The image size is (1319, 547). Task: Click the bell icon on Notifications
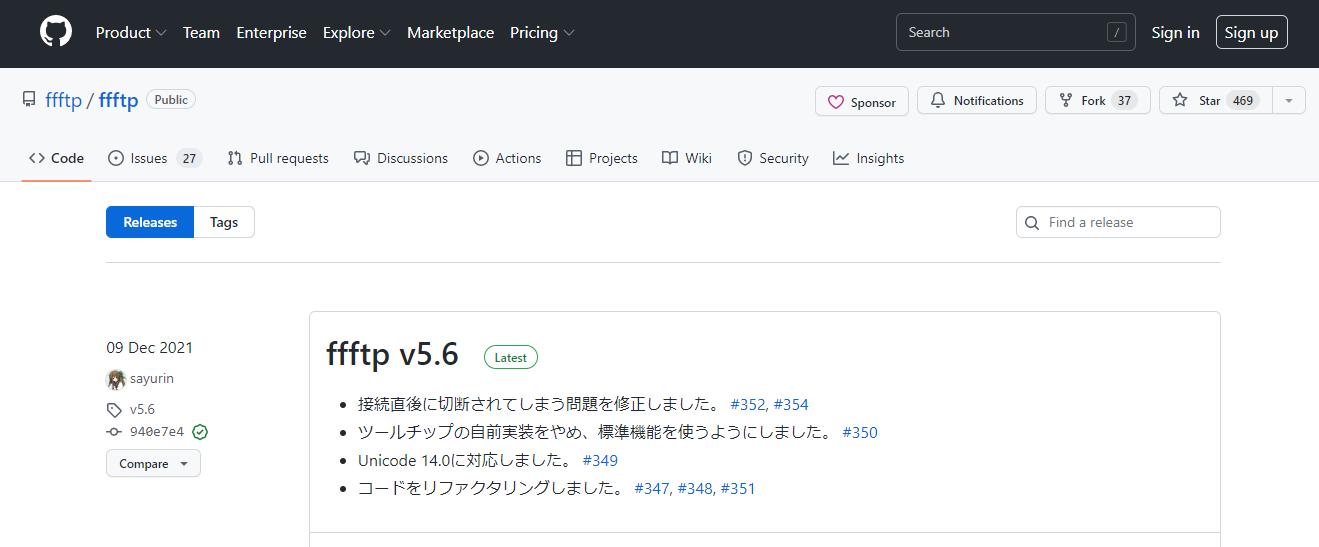coord(938,100)
